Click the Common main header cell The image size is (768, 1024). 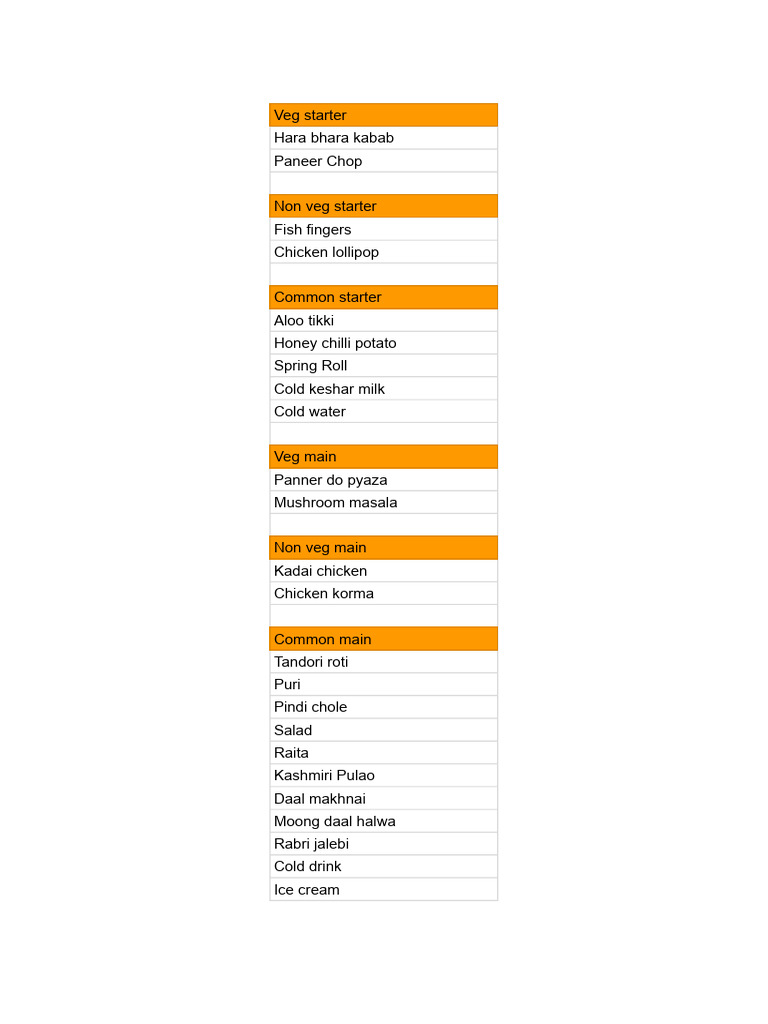(x=383, y=639)
